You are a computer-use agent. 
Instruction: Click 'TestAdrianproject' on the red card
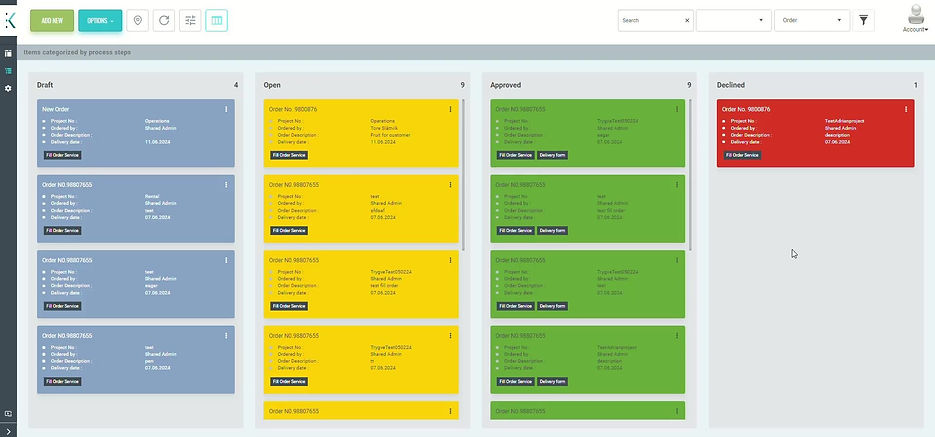point(844,121)
